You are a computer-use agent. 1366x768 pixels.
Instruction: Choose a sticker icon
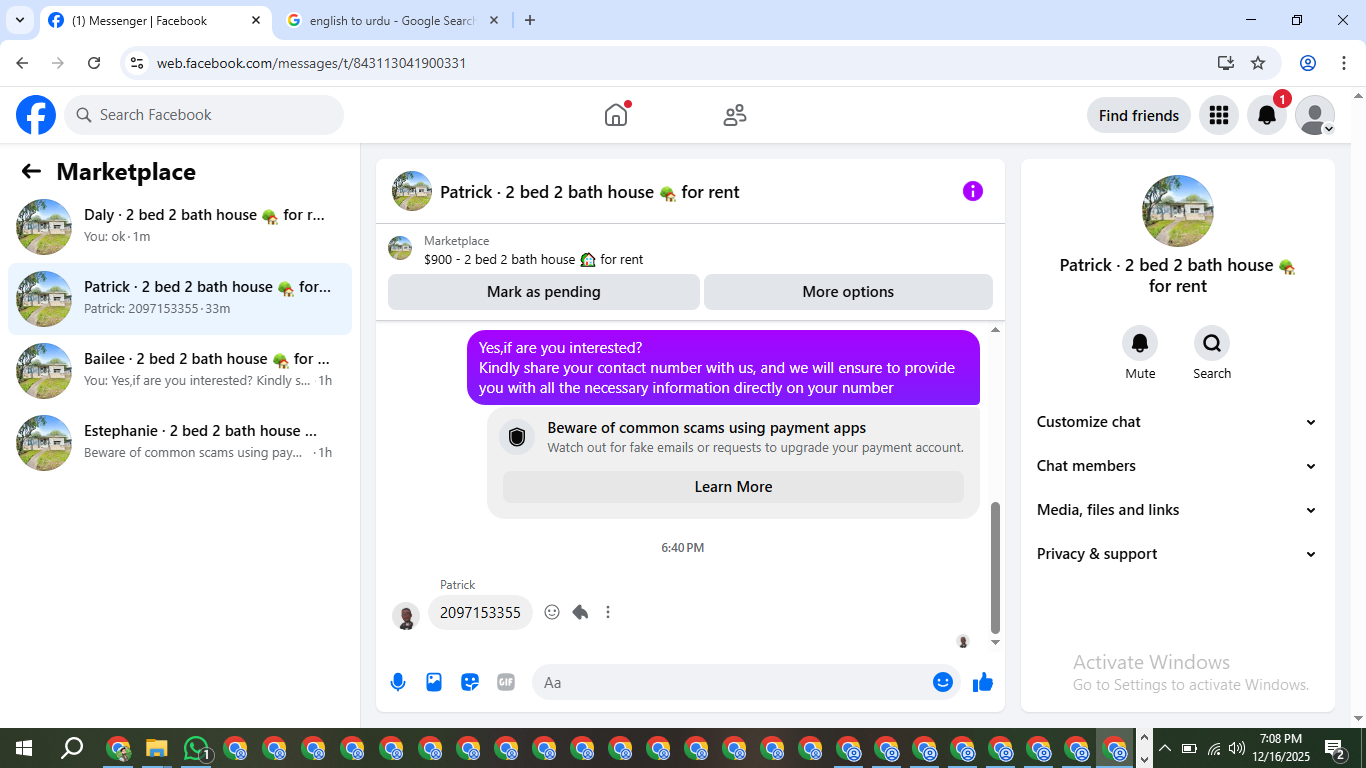click(470, 682)
